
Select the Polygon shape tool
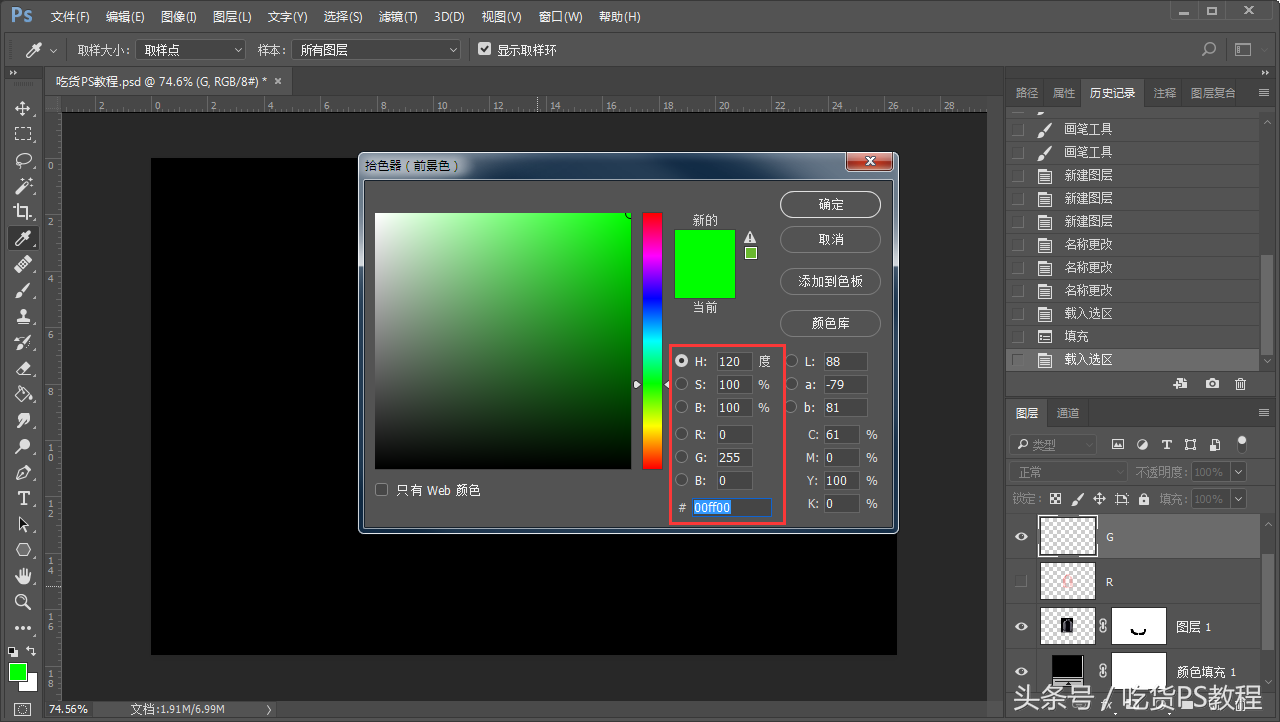23,550
